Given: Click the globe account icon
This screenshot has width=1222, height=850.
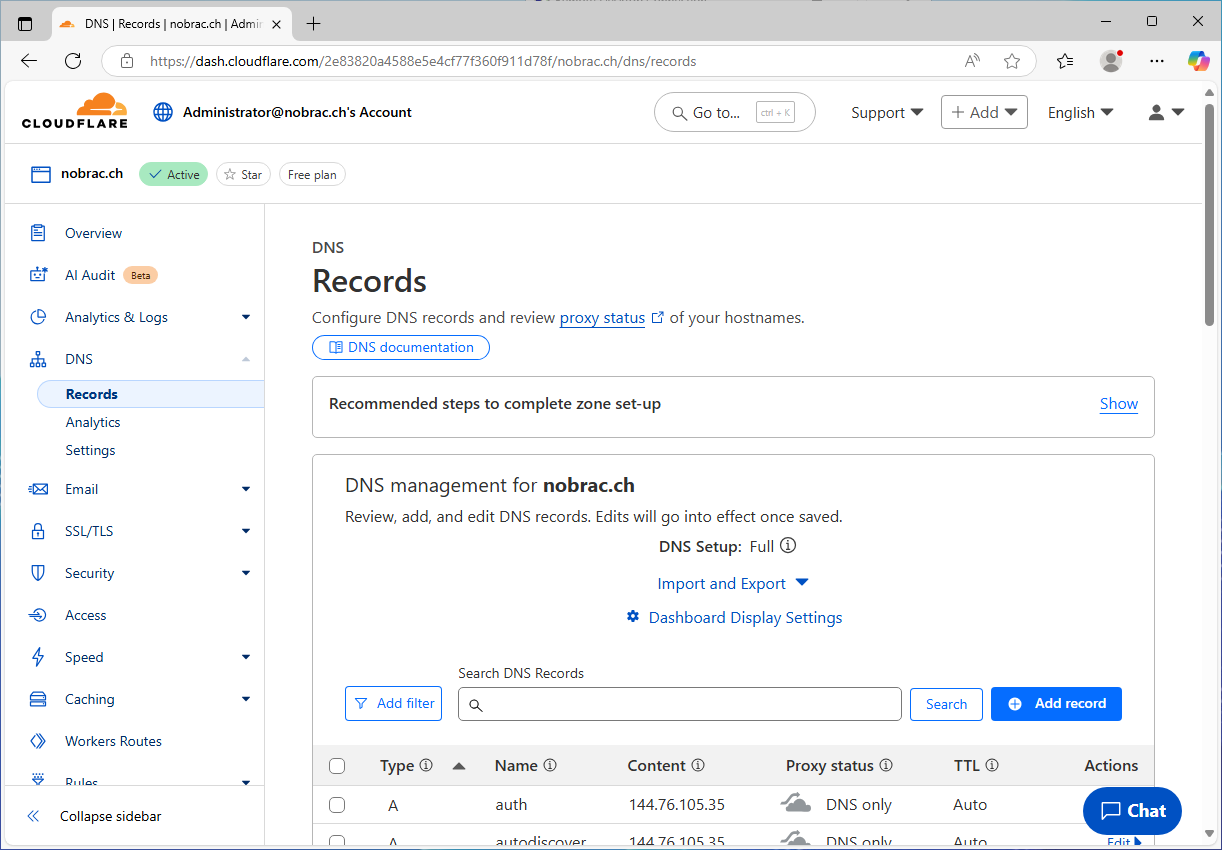Looking at the screenshot, I should pos(163,112).
